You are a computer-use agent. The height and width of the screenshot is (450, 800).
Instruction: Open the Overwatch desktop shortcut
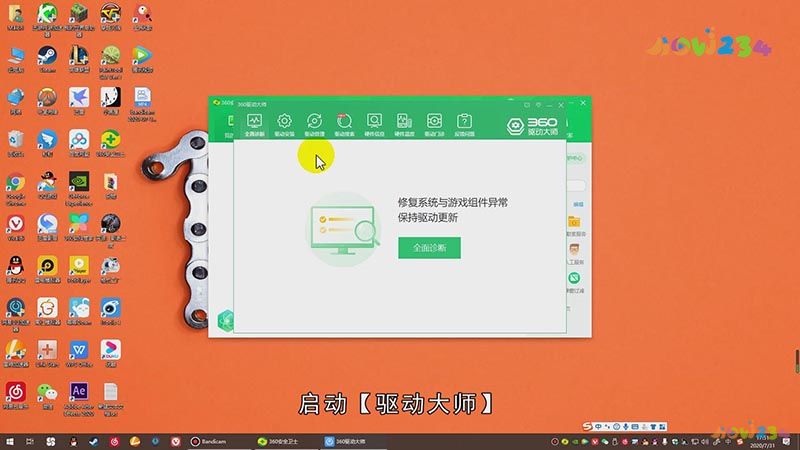pos(47,101)
